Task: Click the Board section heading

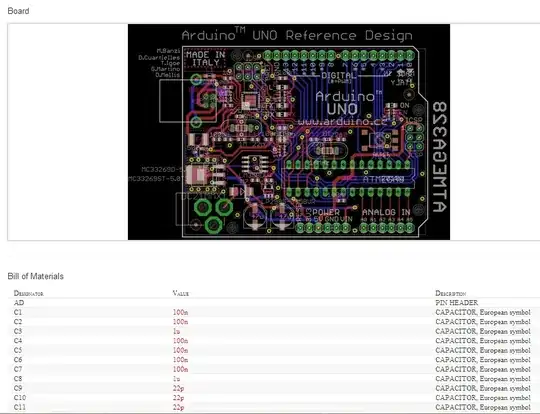Action: [x=18, y=11]
